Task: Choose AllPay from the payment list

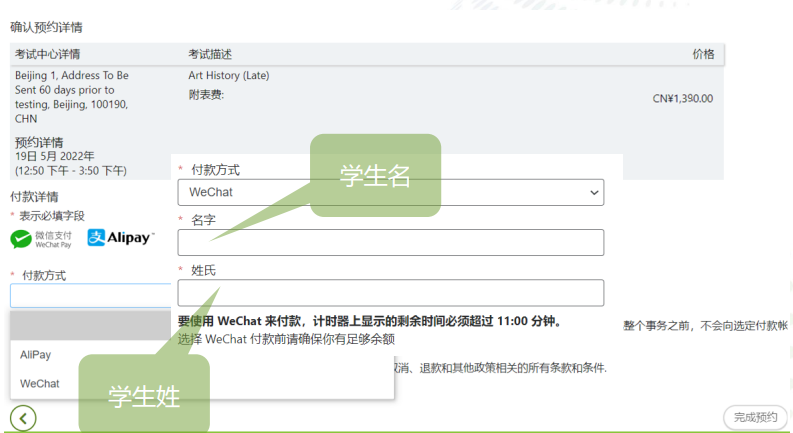Action: click(x=36, y=355)
